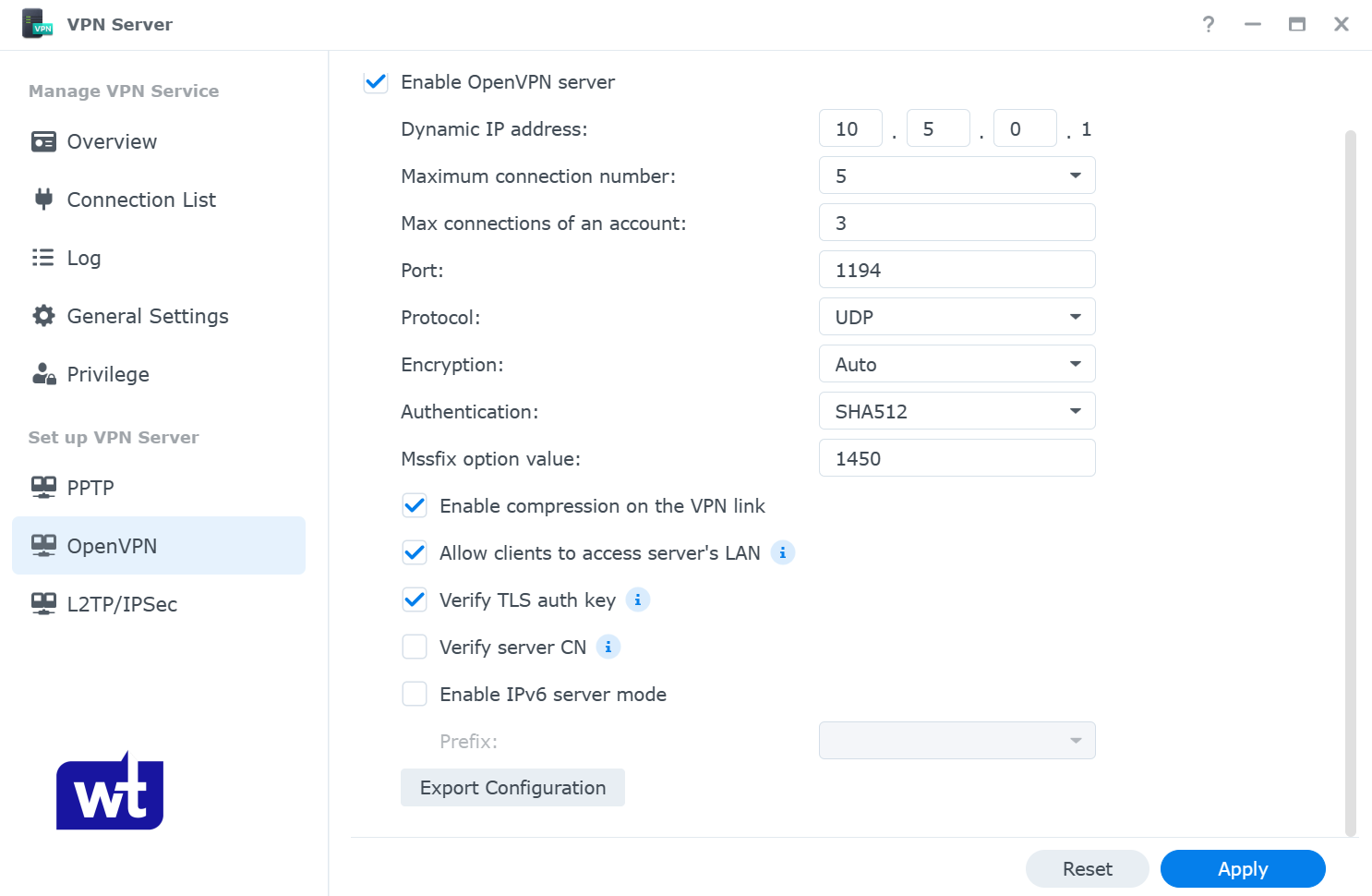The width and height of the screenshot is (1372, 896).
Task: Uncheck Enable OpenVPN server
Action: [x=376, y=81]
